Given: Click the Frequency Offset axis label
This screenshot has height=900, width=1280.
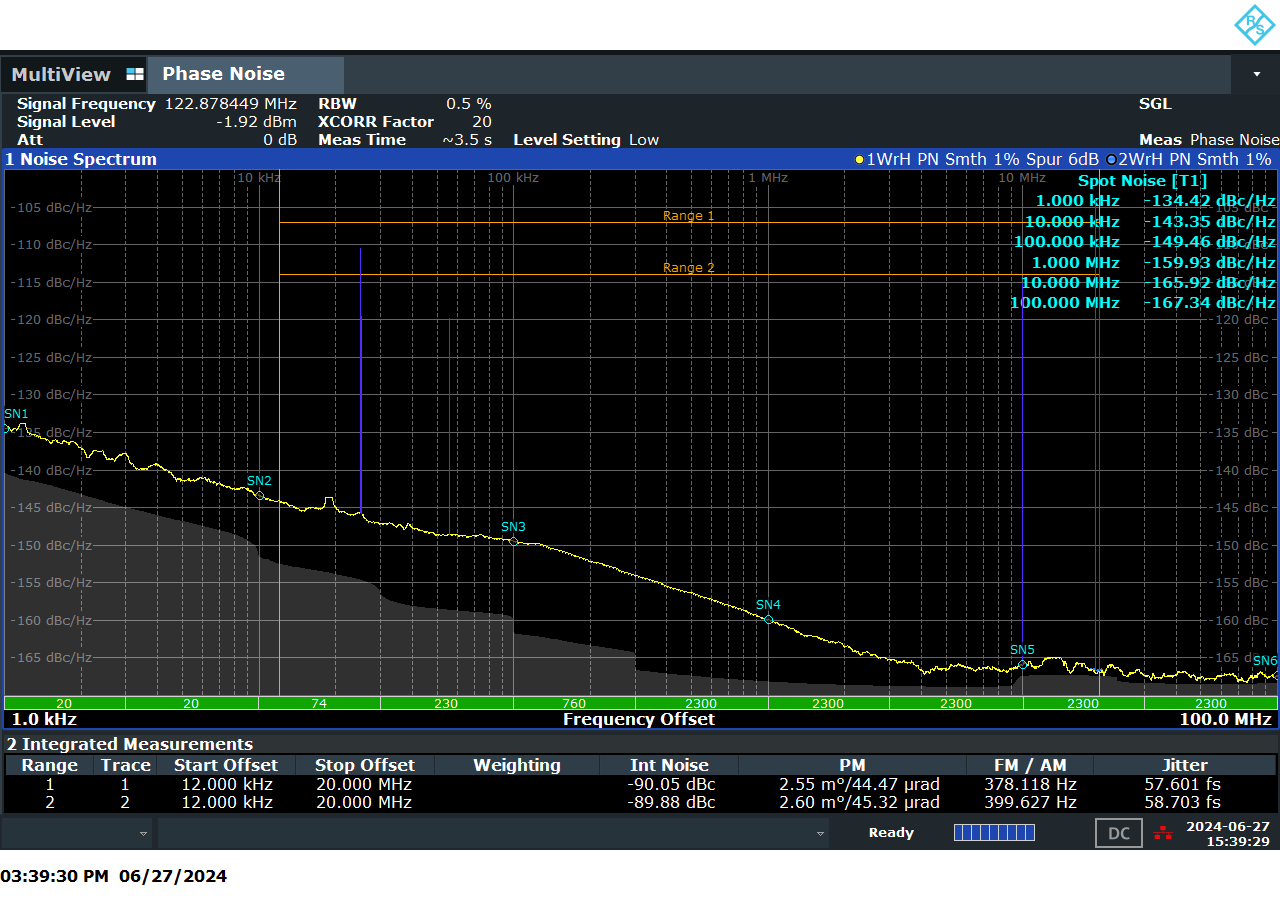Looking at the screenshot, I should (x=638, y=719).
